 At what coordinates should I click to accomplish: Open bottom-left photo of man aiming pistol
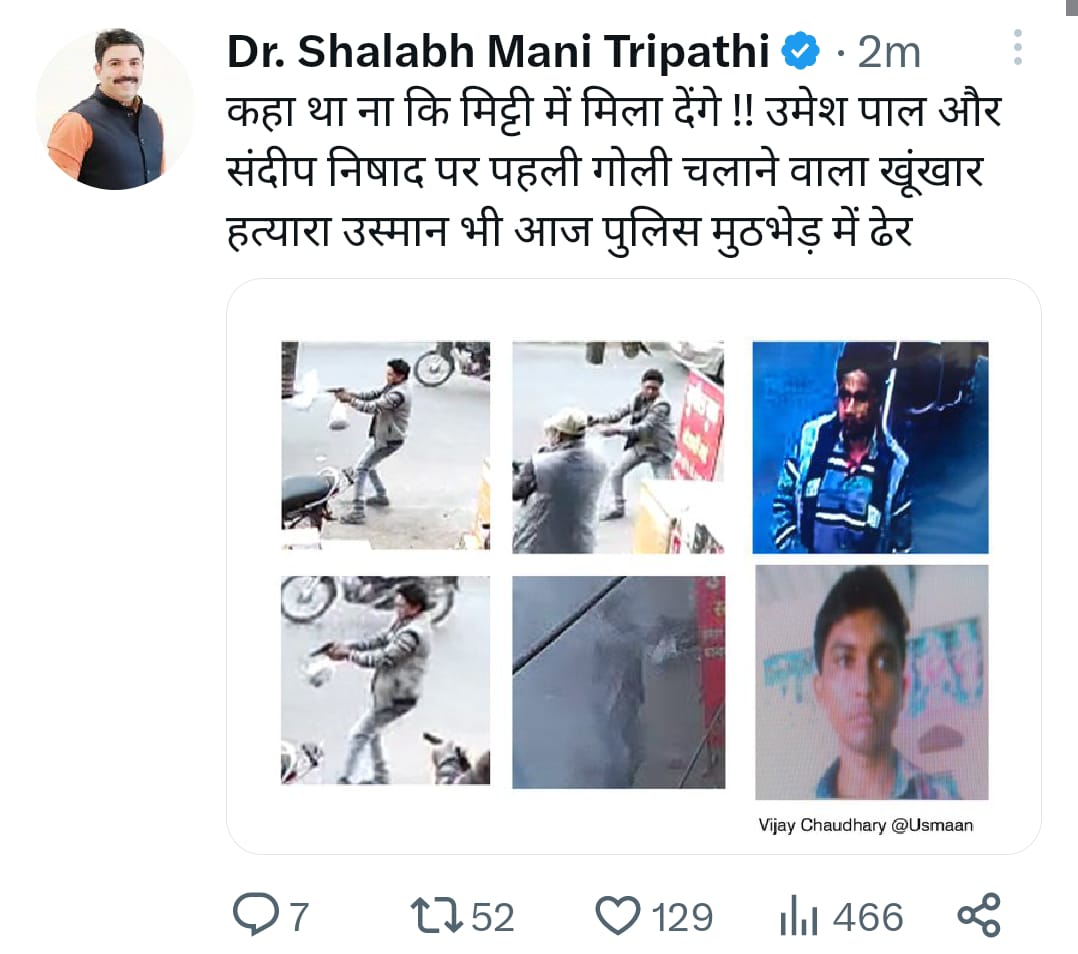386,680
